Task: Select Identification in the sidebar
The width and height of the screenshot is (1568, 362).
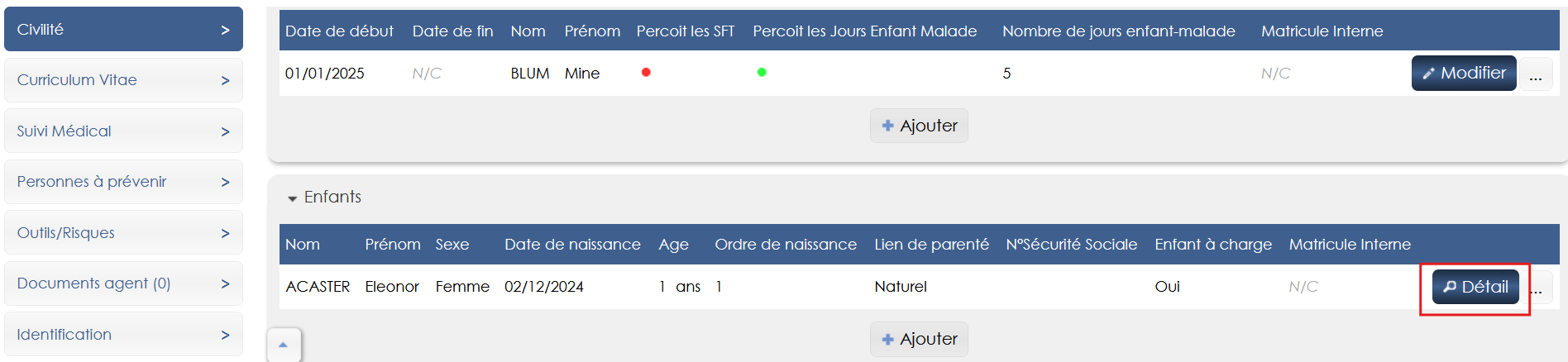Action: pos(123,335)
